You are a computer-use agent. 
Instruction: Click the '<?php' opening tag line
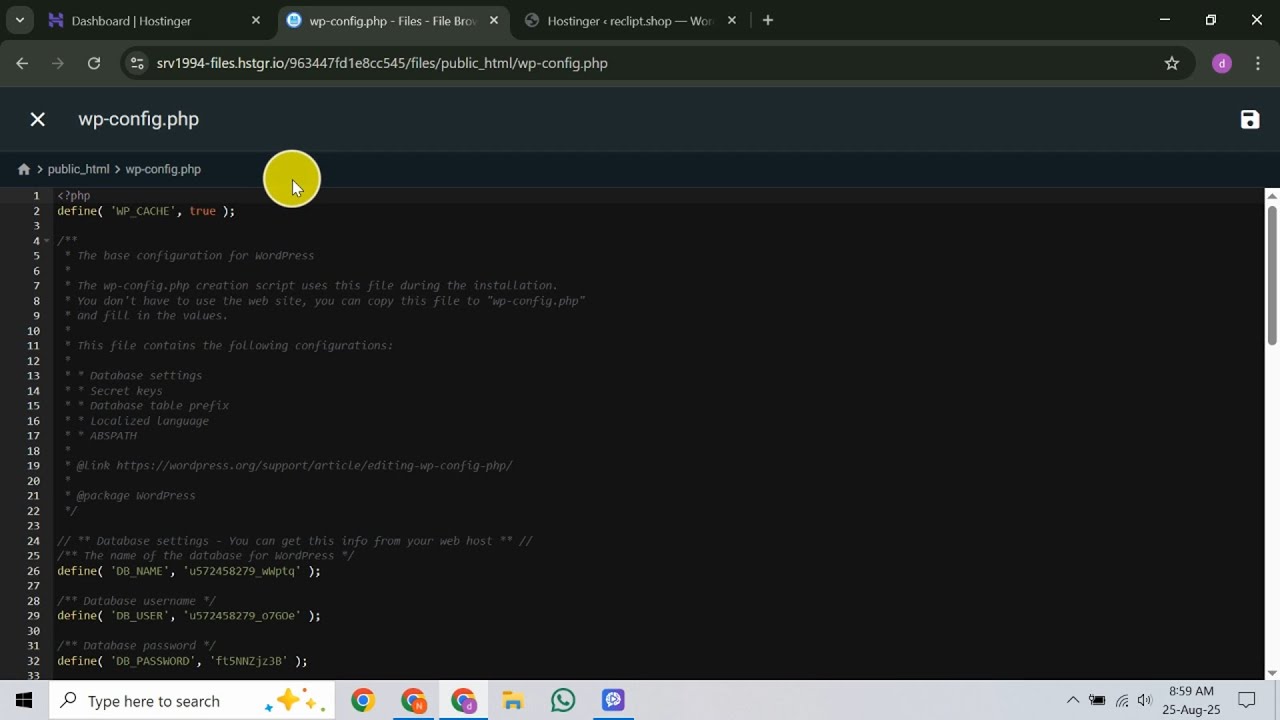point(74,196)
